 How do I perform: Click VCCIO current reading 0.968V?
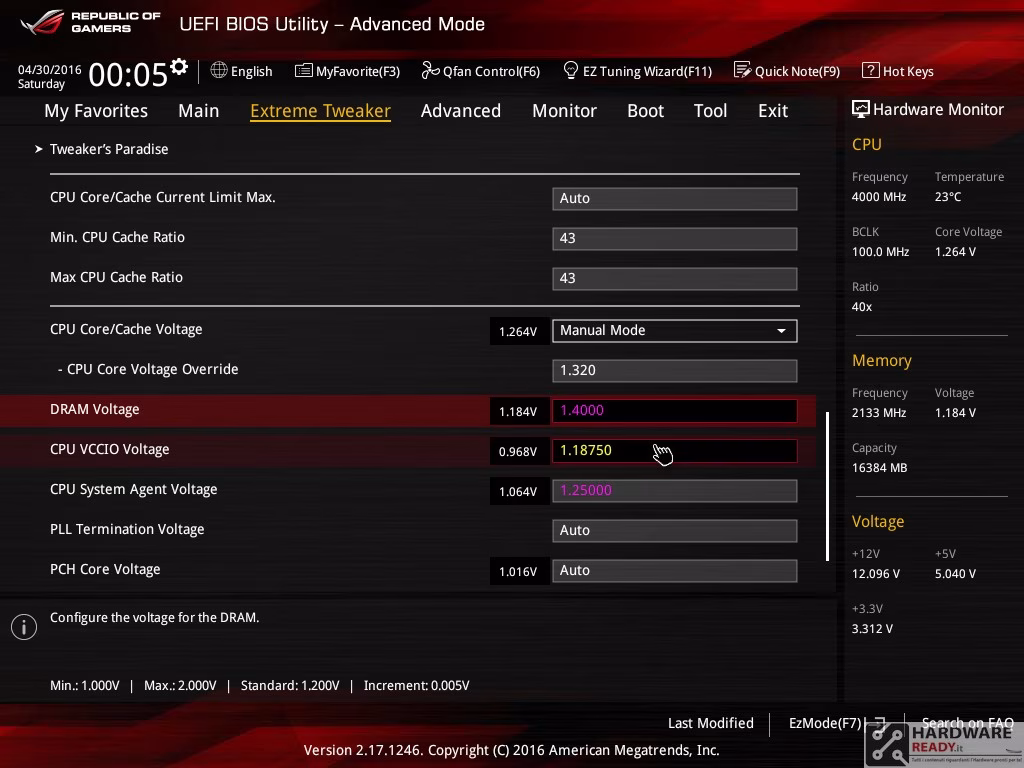point(518,451)
